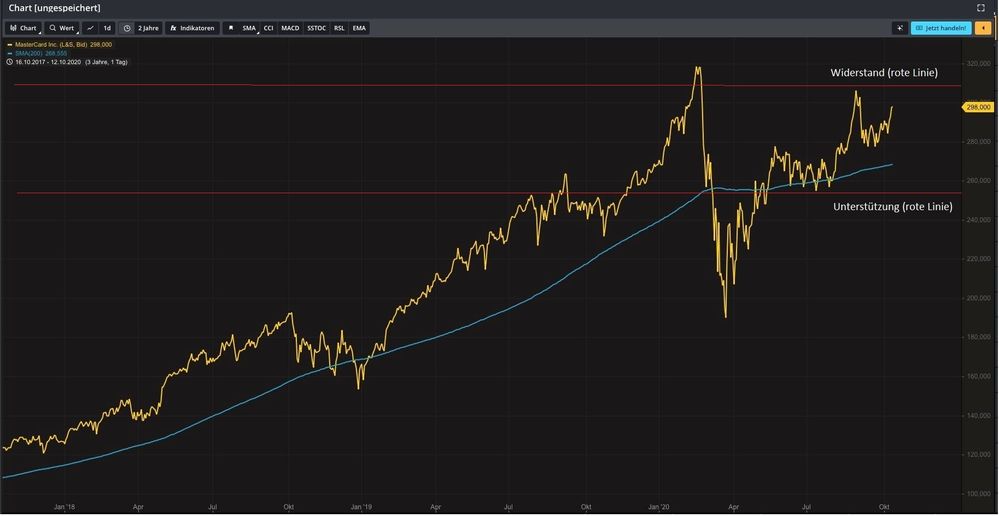Click the line chart style icon

pos(90,28)
